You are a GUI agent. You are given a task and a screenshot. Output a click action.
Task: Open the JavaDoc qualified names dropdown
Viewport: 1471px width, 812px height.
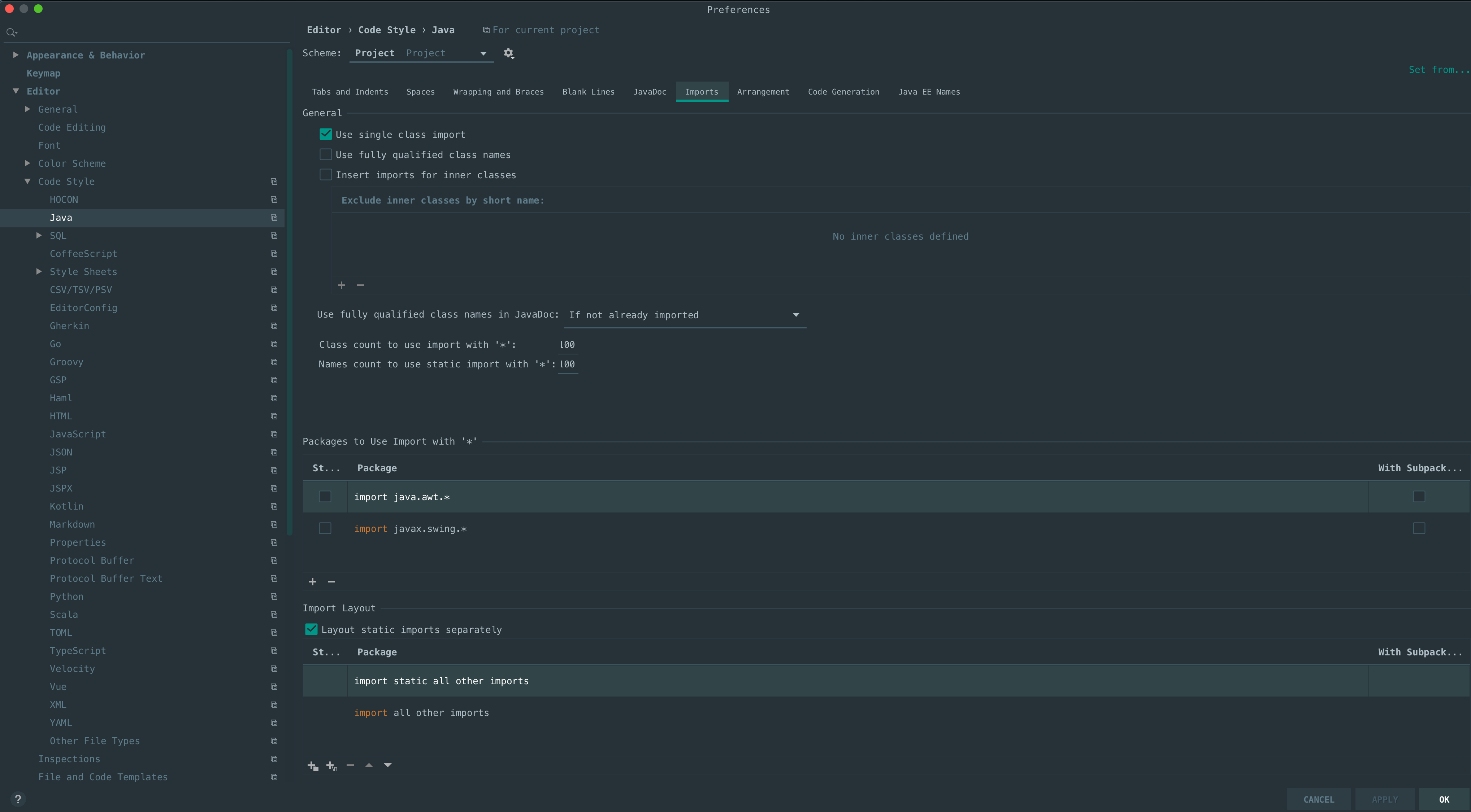pos(684,315)
